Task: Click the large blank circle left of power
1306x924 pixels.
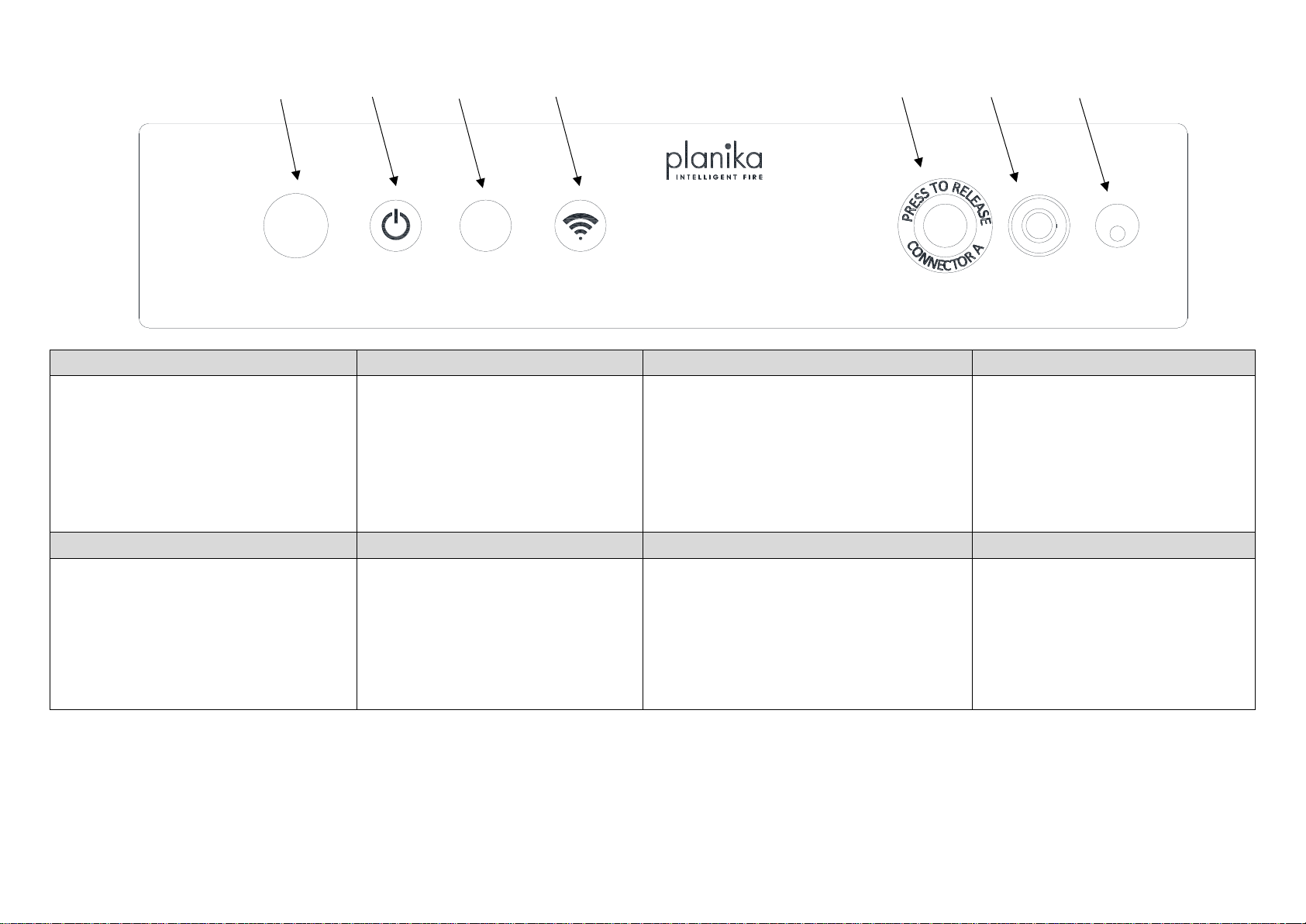Action: [x=295, y=225]
